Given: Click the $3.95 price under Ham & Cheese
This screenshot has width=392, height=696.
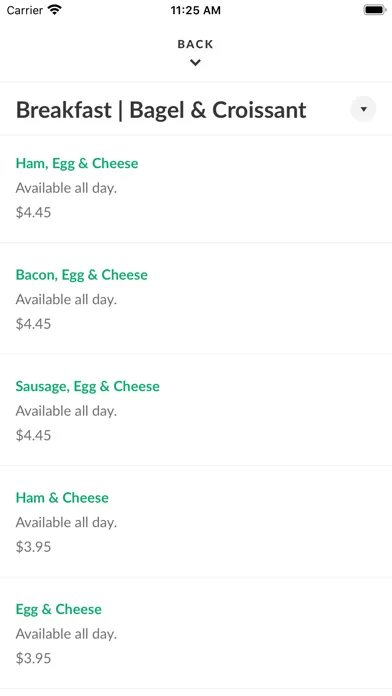Looking at the screenshot, I should 33,546.
